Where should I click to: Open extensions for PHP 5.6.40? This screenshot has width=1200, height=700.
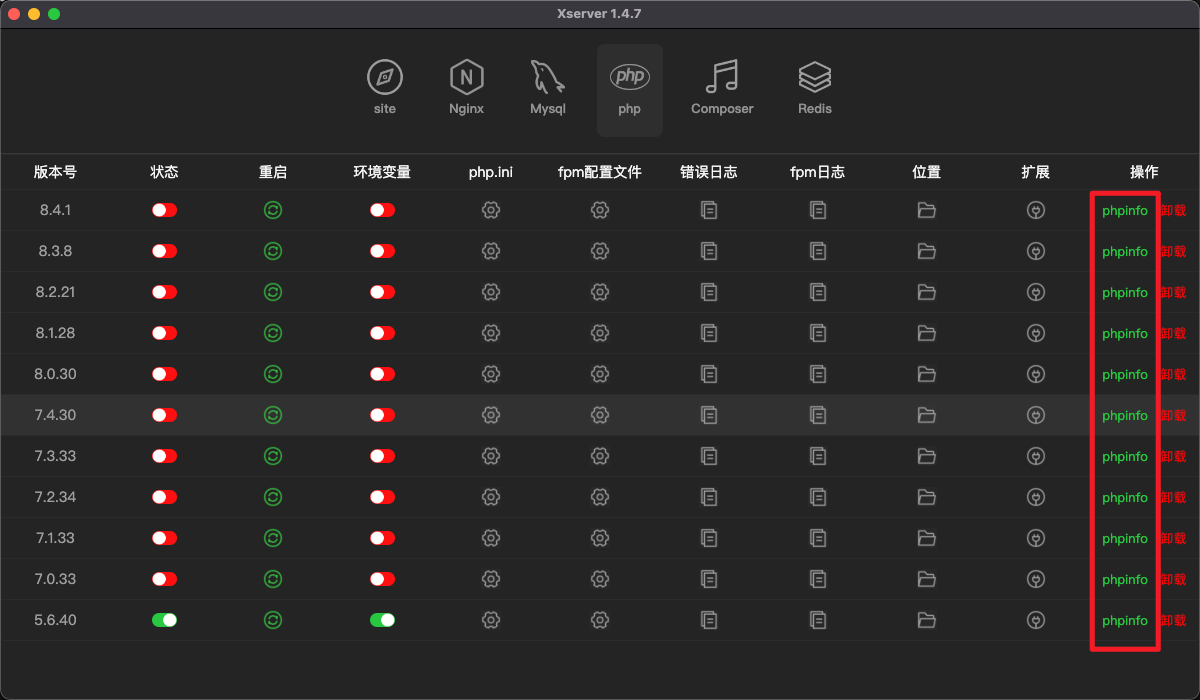(1036, 620)
